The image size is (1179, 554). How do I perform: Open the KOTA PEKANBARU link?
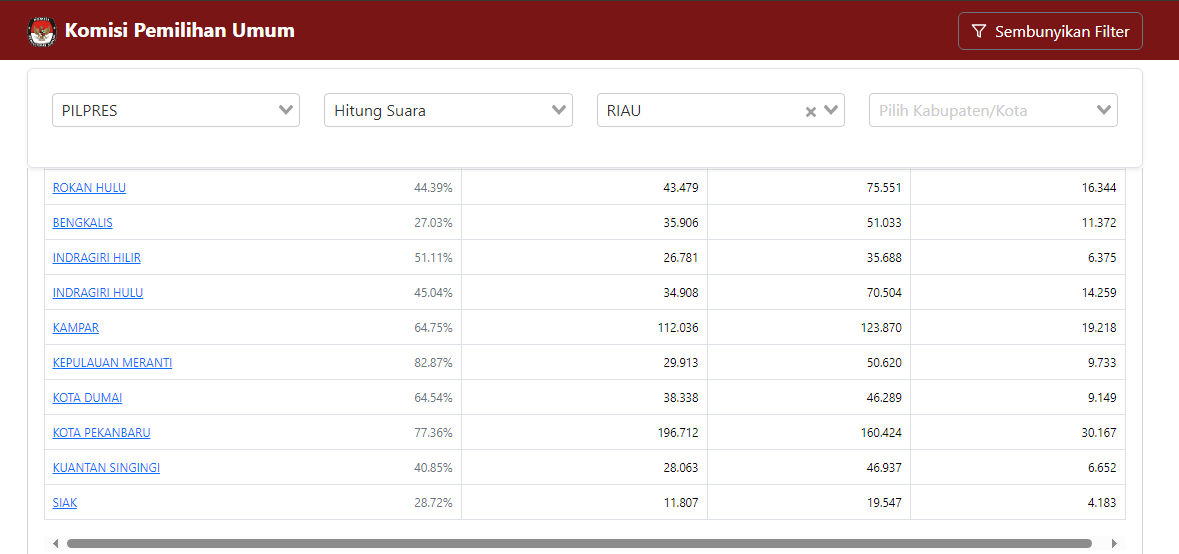pos(102,432)
